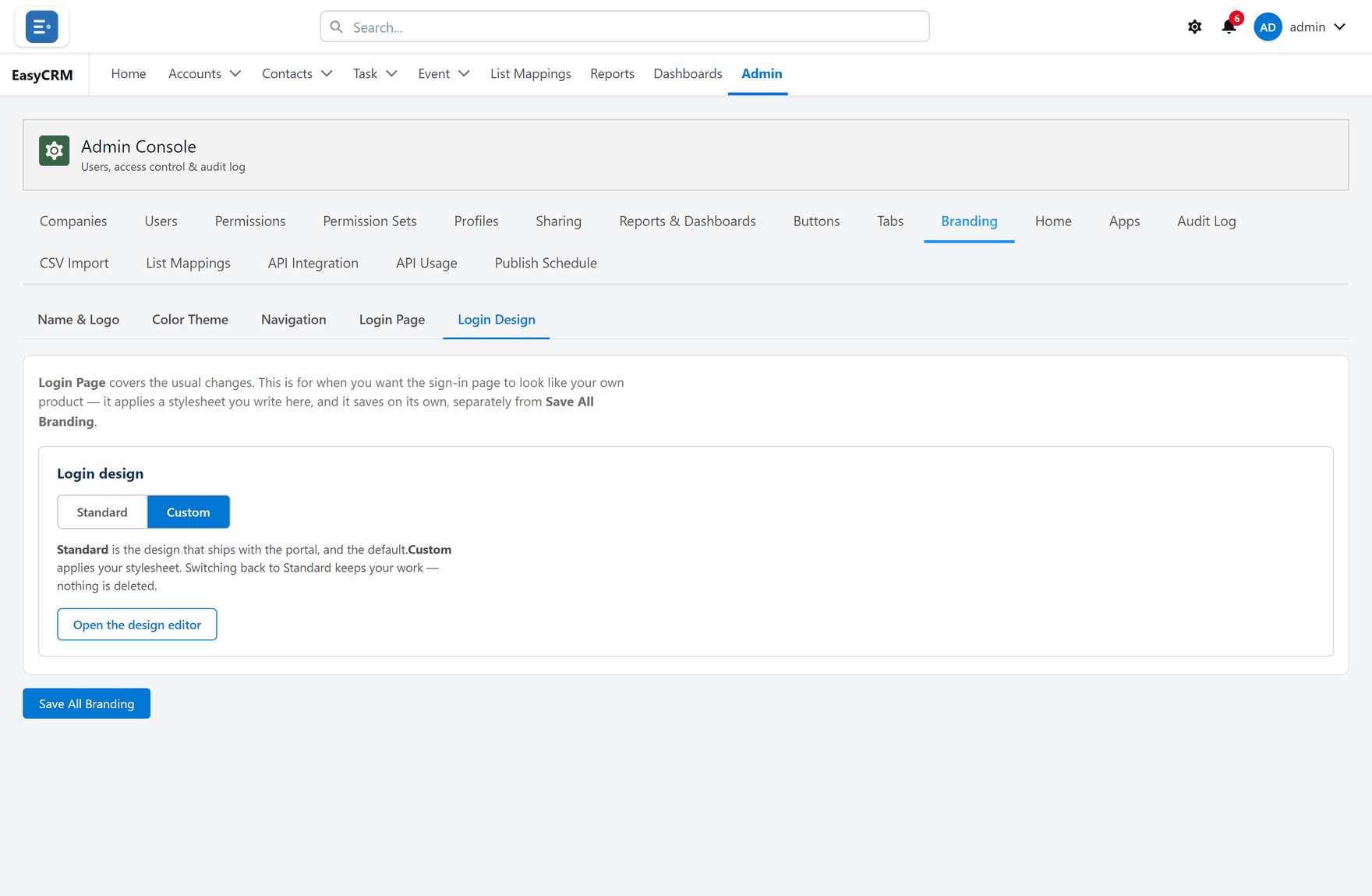Open Dashboards in top navigation
The height and width of the screenshot is (896, 1372).
click(x=688, y=73)
